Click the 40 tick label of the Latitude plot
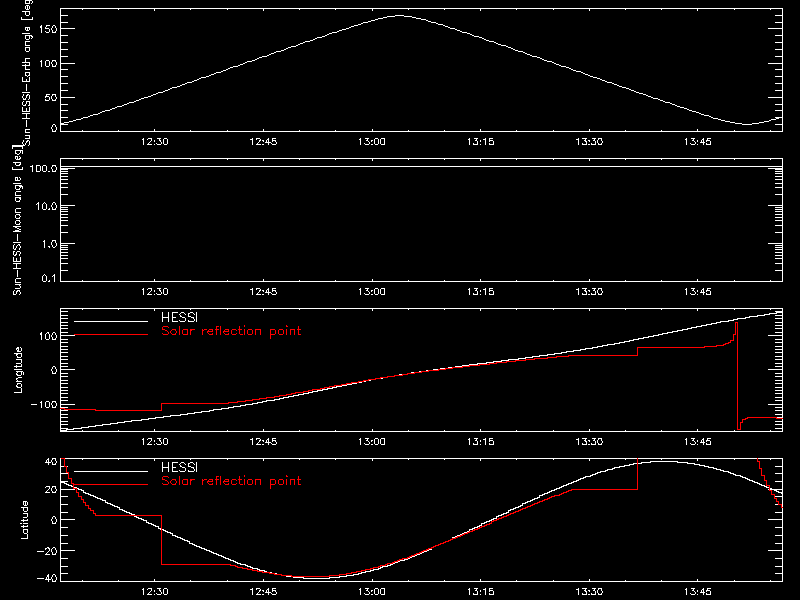The height and width of the screenshot is (600, 800). click(x=51, y=462)
